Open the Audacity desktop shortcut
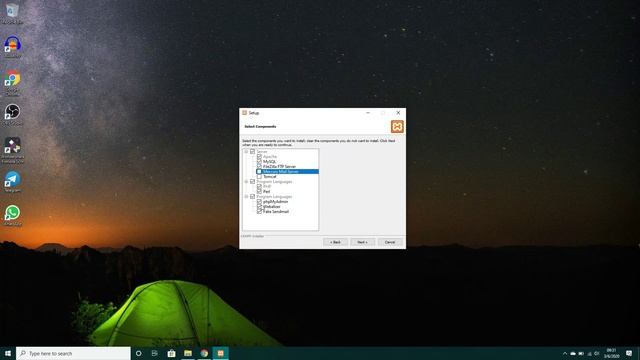Image resolution: width=640 pixels, height=360 pixels. pos(12,46)
